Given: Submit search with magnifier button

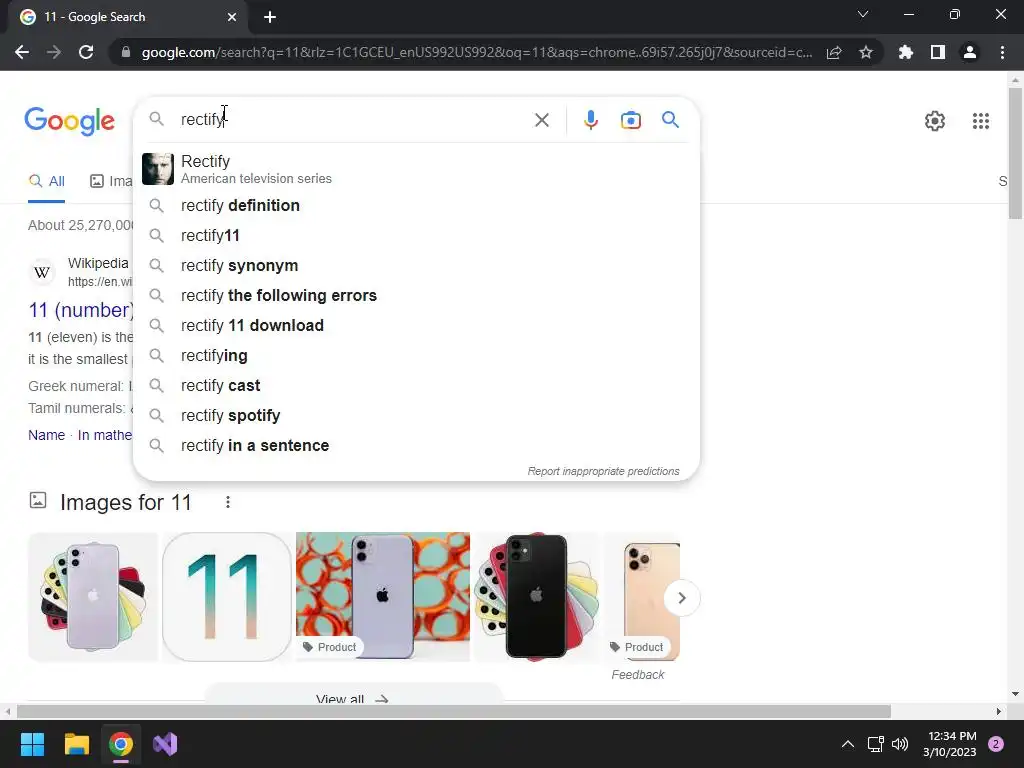Looking at the screenshot, I should click(670, 120).
